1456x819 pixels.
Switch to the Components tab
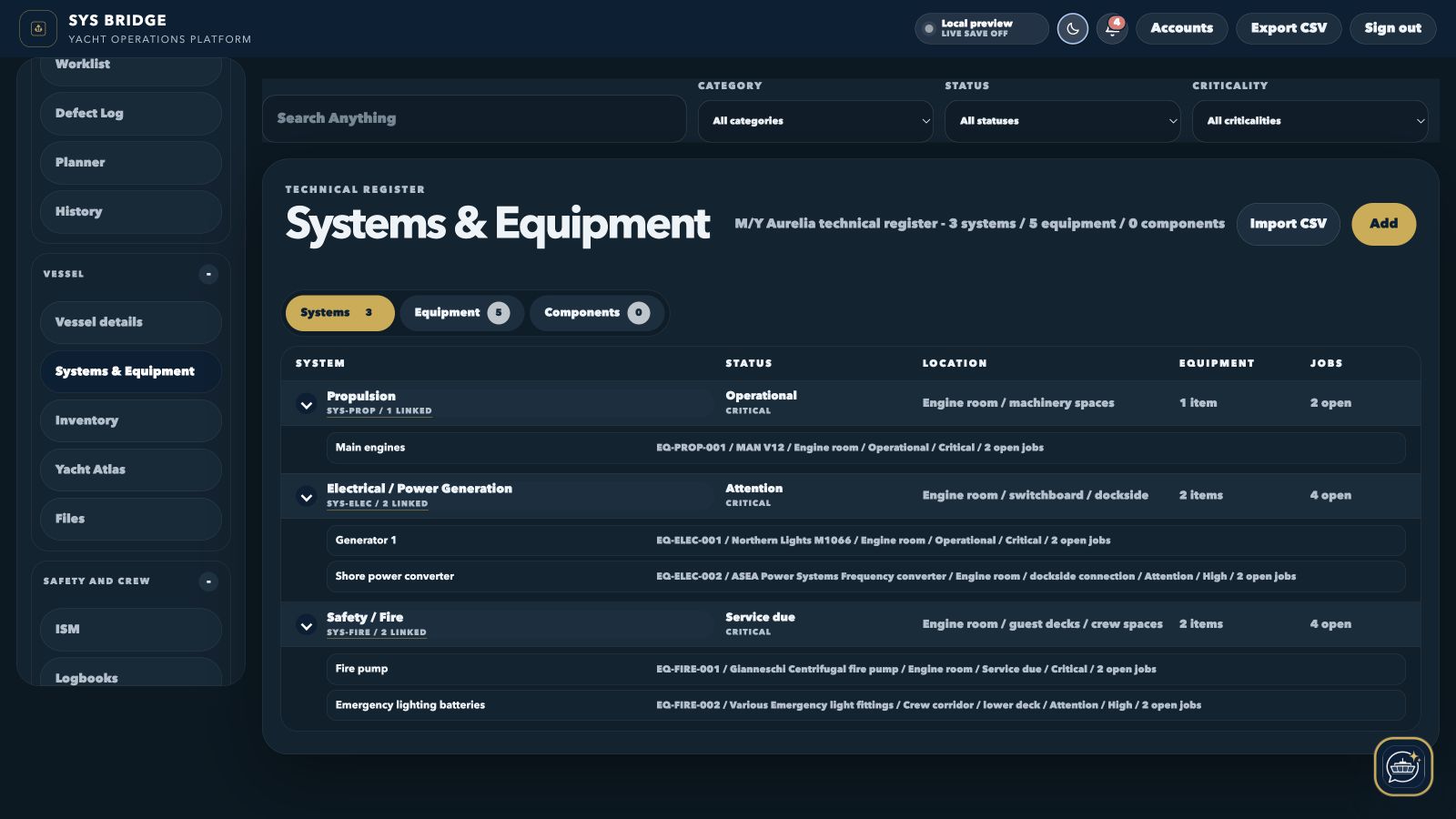pos(597,313)
